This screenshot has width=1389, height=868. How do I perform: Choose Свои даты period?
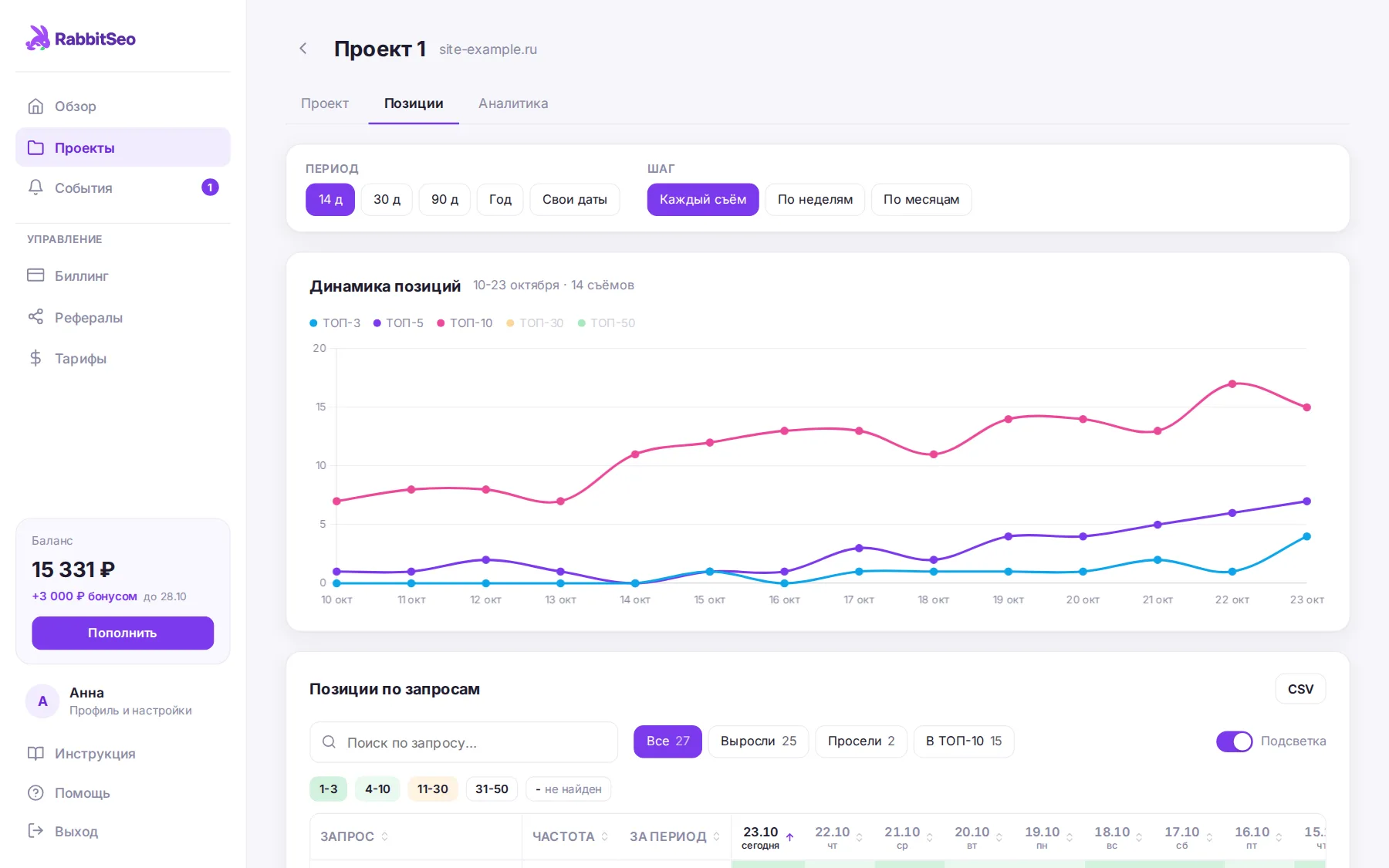(x=574, y=199)
